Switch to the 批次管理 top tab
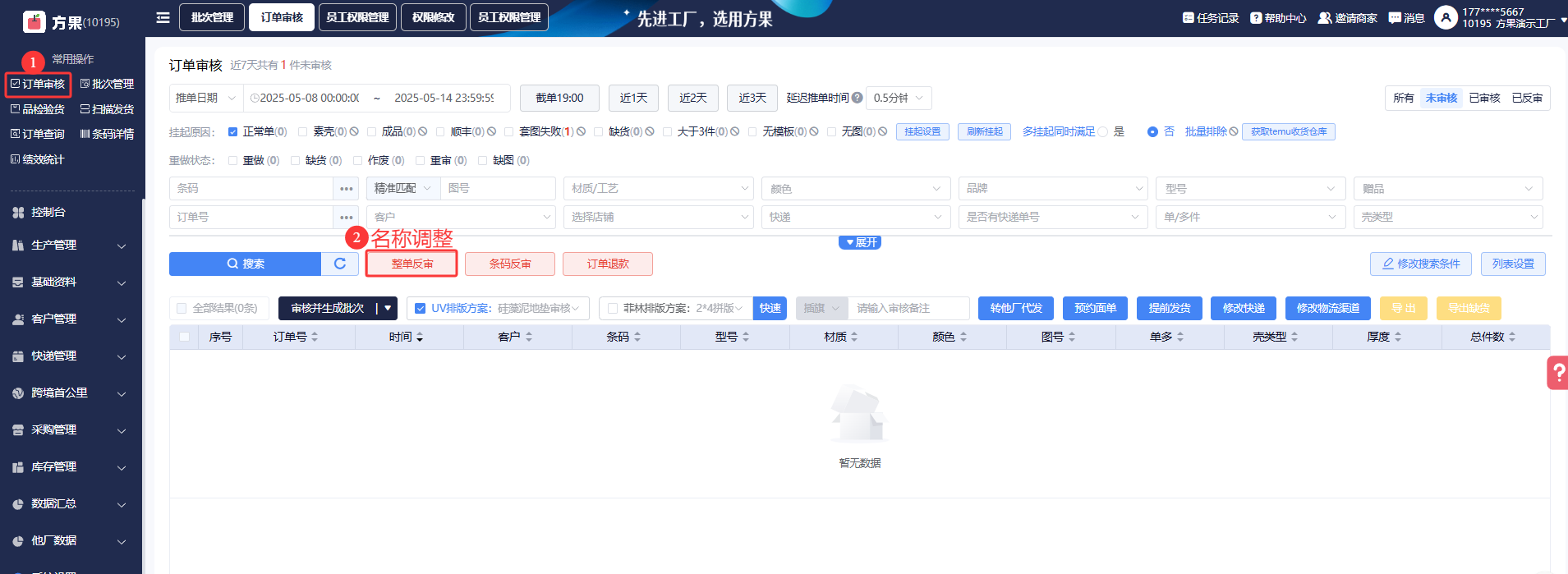This screenshot has width=1568, height=574. 212,17
